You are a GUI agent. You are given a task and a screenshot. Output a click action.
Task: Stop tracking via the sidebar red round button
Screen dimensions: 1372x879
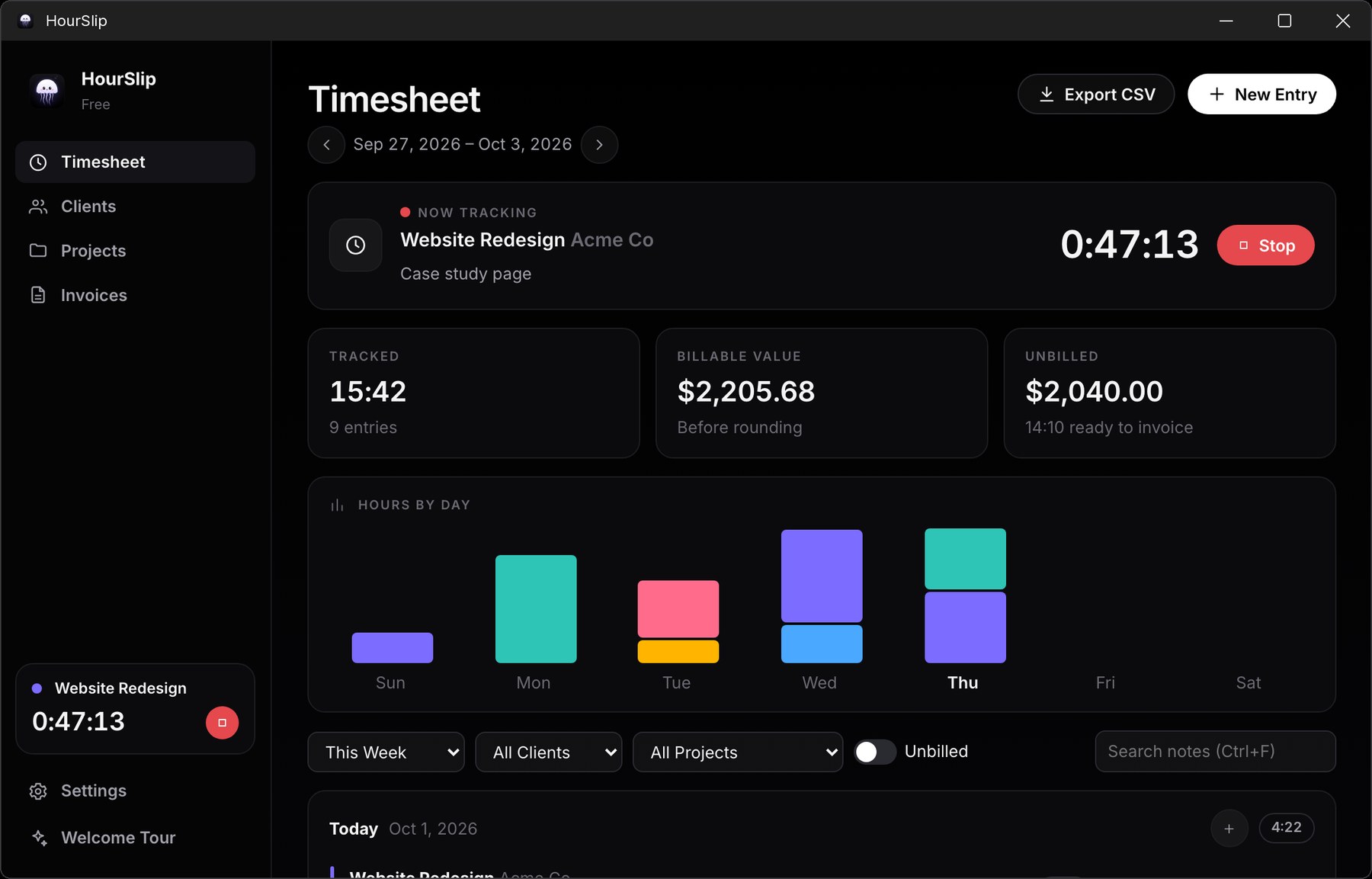[222, 723]
